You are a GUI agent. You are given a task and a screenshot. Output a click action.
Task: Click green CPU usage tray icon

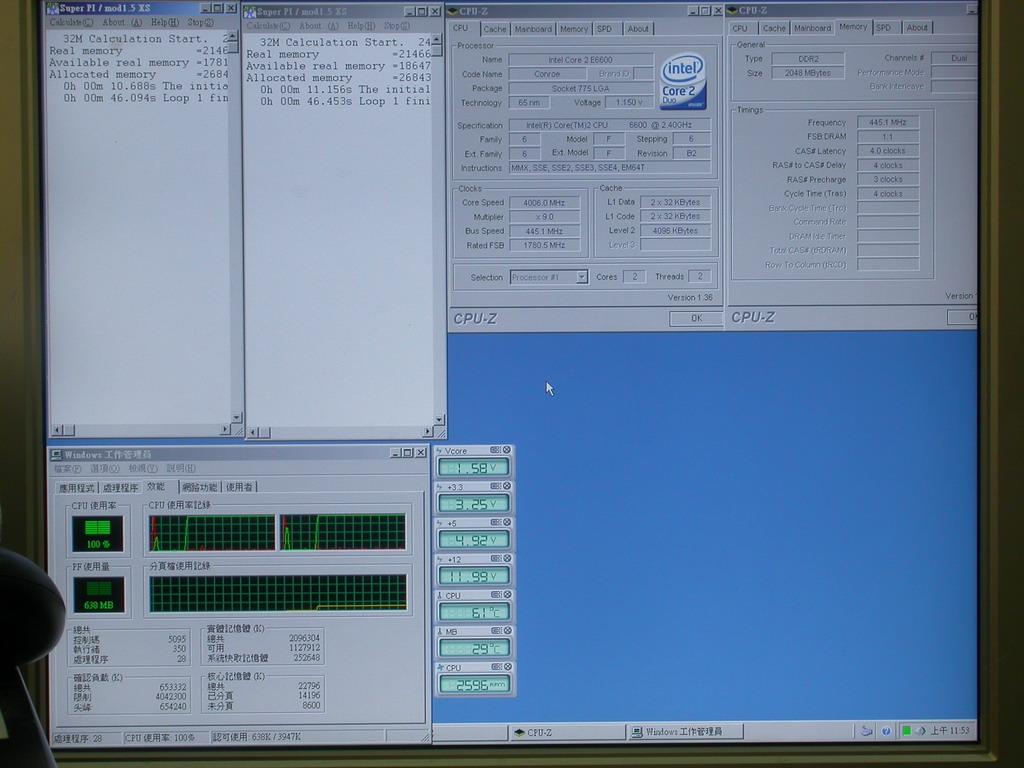pyautogui.click(x=906, y=730)
